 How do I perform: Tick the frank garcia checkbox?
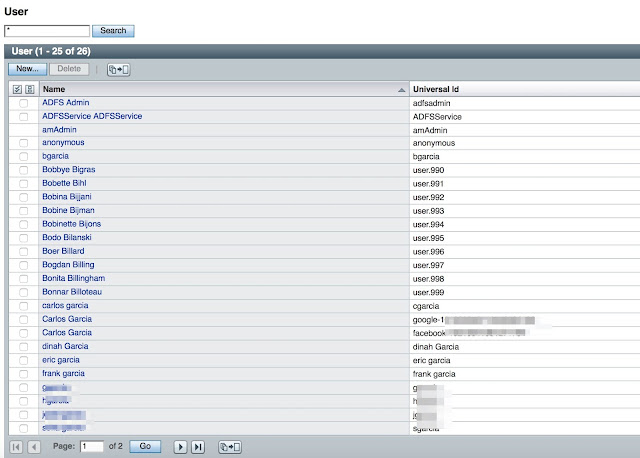pos(24,374)
